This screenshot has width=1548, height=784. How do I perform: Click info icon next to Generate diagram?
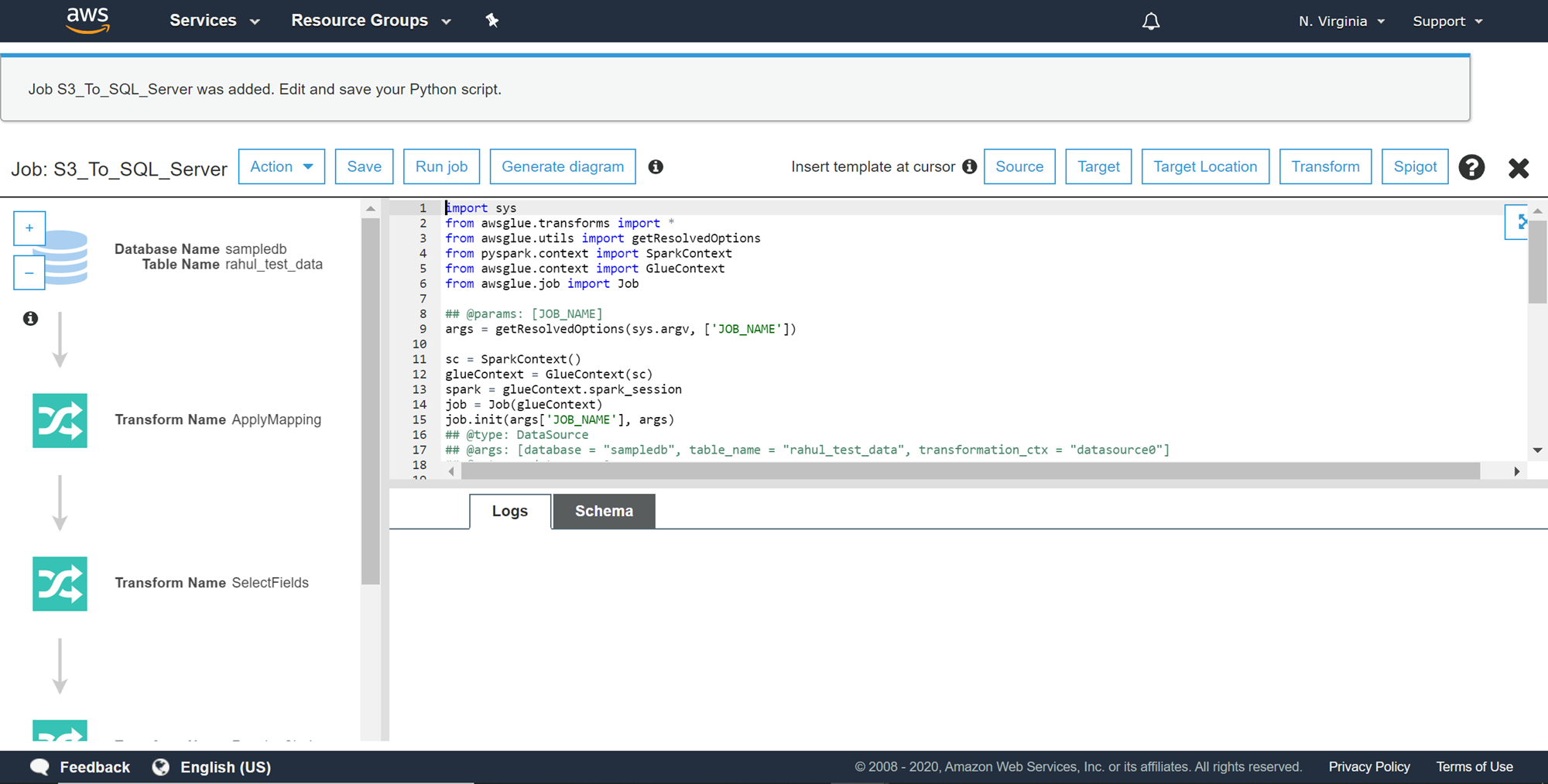point(656,167)
